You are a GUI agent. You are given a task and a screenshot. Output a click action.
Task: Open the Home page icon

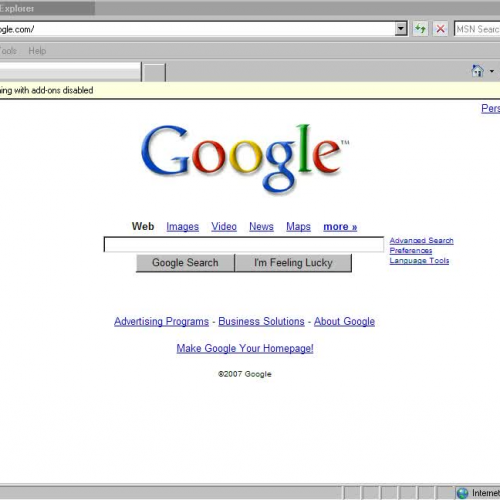[477, 71]
